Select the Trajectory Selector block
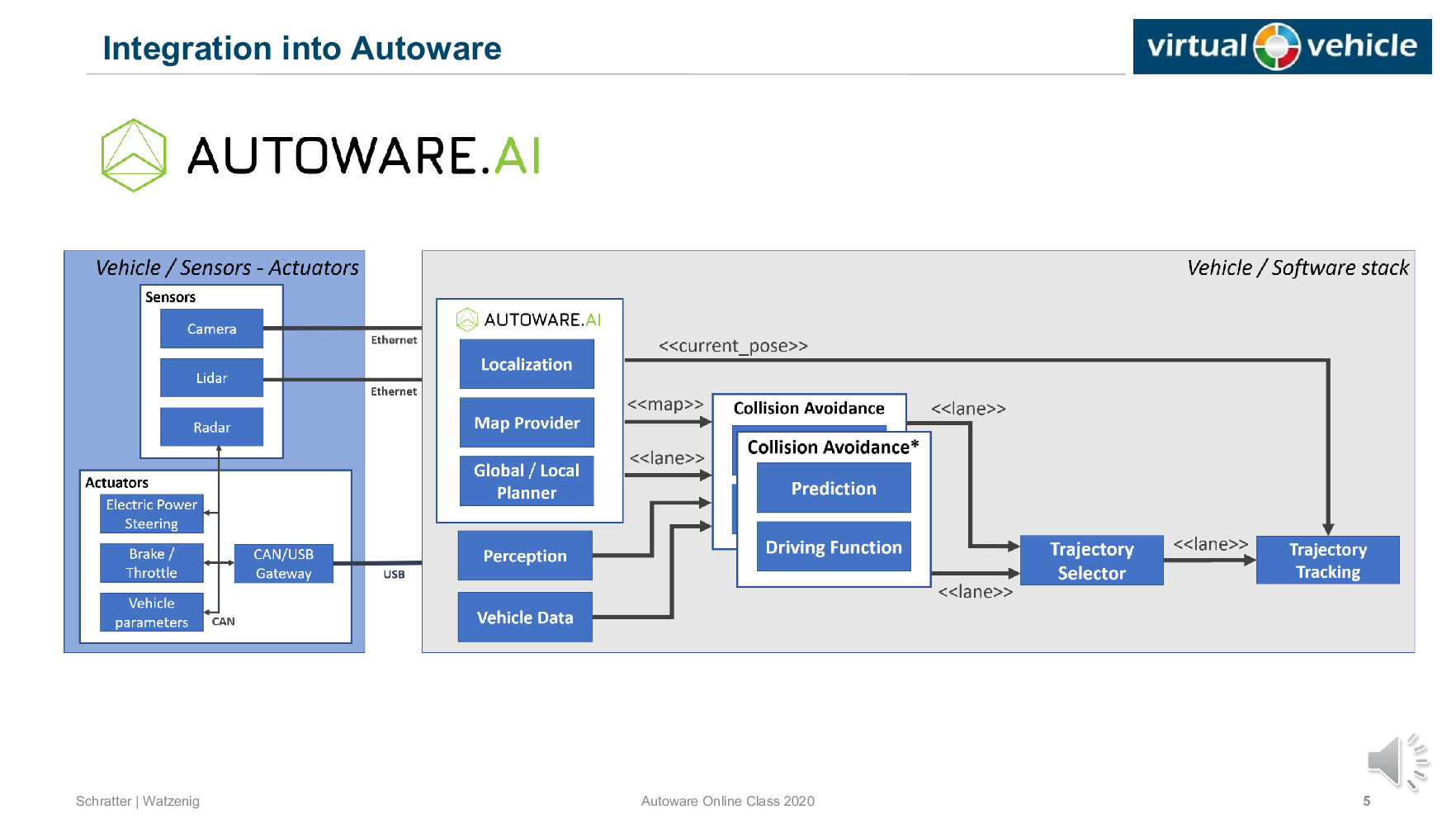The height and width of the screenshot is (819, 1456). click(1091, 561)
